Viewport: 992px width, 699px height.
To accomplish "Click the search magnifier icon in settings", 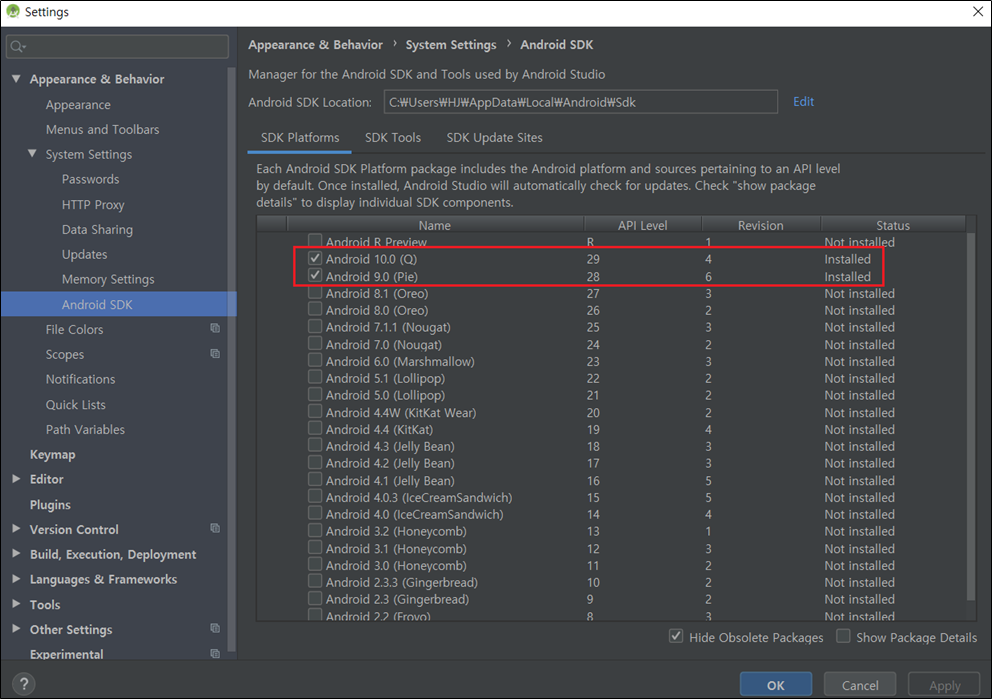I will [18, 46].
